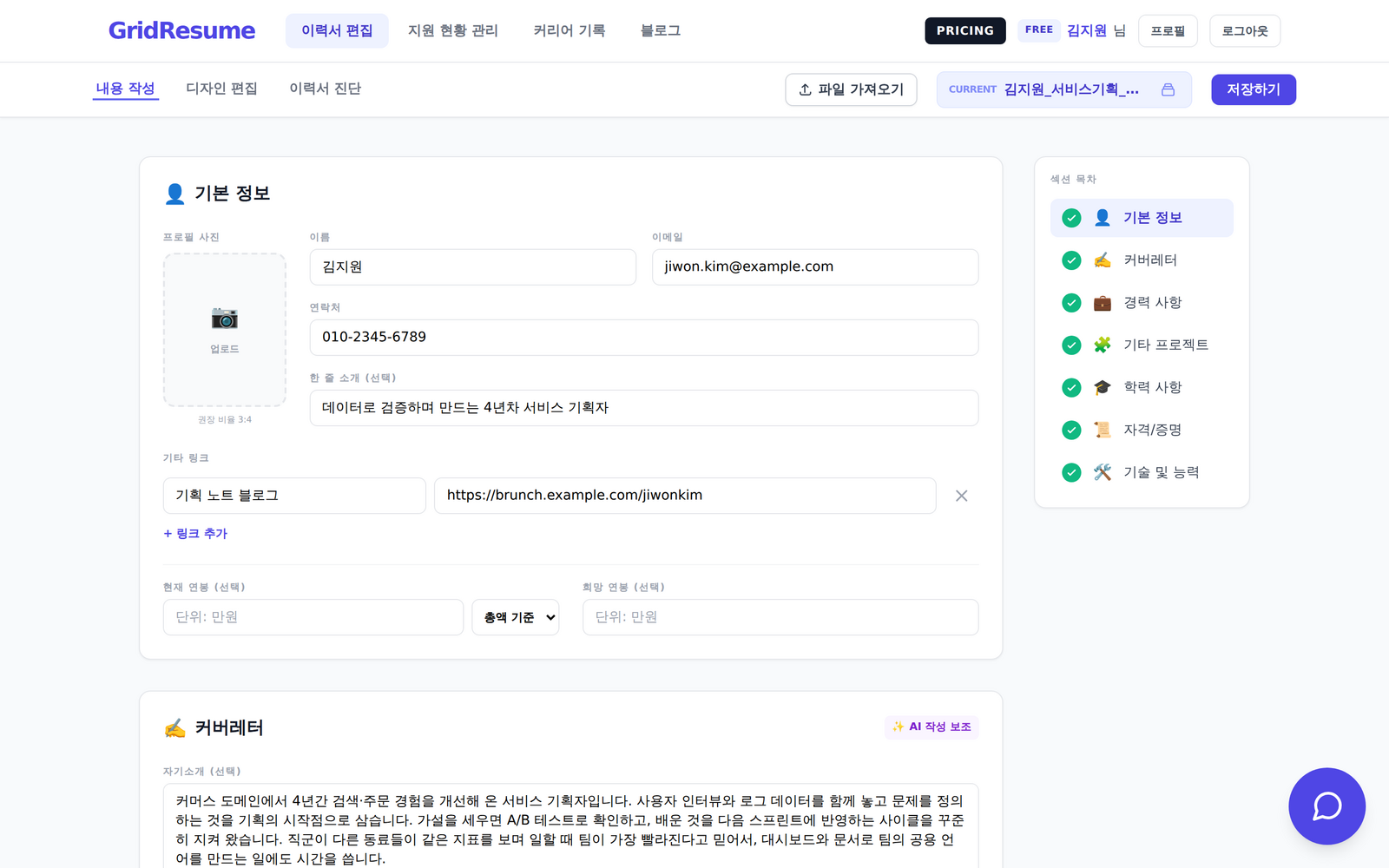The image size is (1389, 868).
Task: Jump to 경력 사항 section label
Action: click(x=1153, y=303)
